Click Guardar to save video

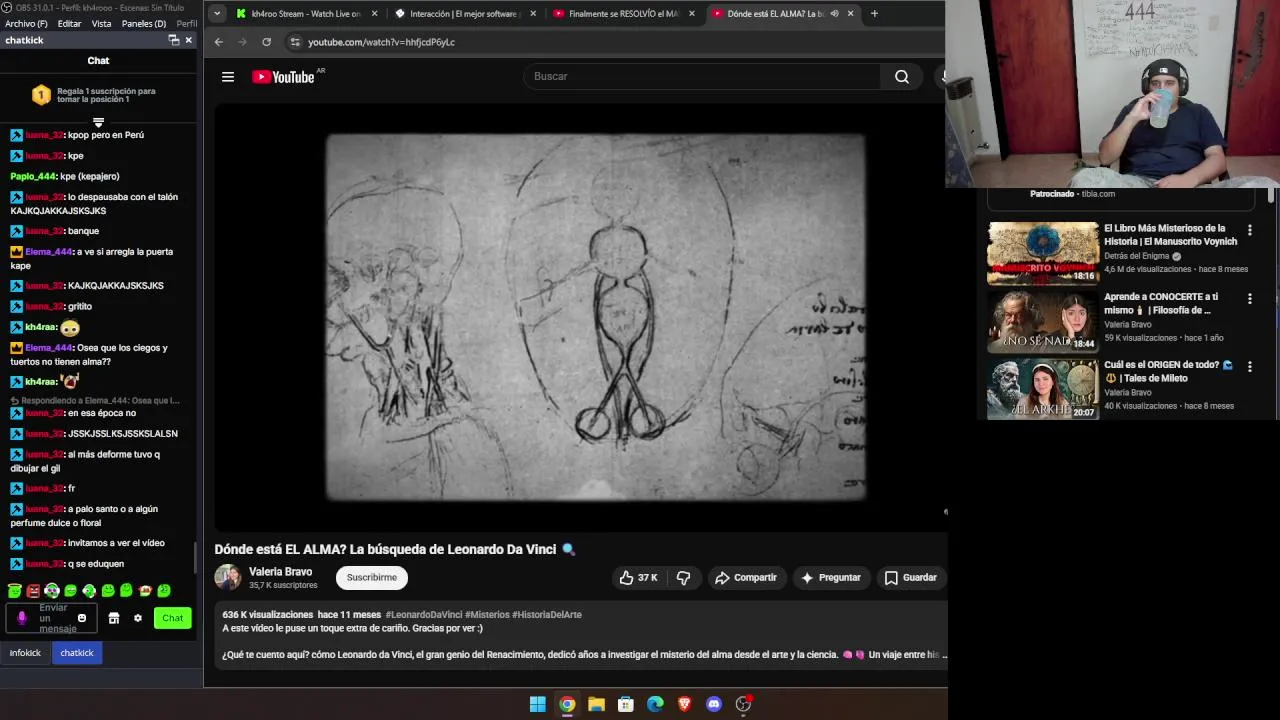(911, 577)
